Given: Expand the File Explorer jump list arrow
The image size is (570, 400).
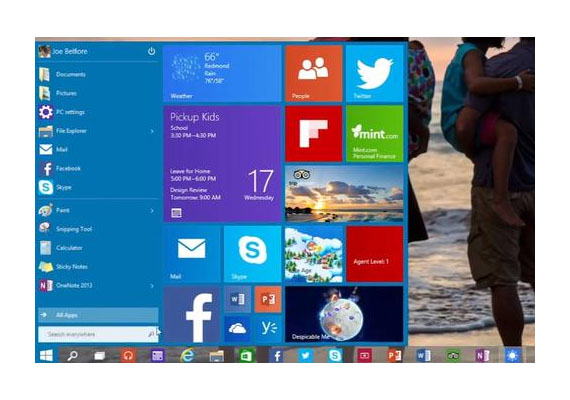Looking at the screenshot, I should click(x=152, y=131).
